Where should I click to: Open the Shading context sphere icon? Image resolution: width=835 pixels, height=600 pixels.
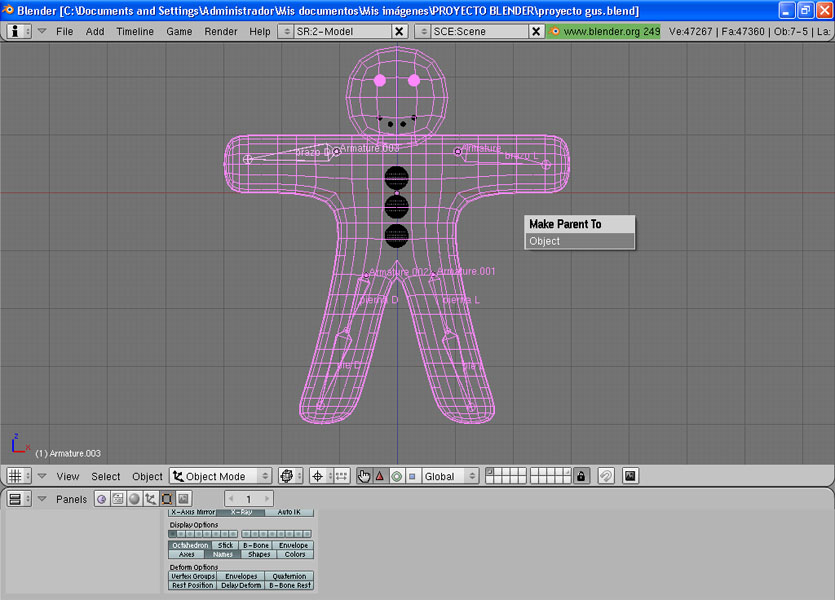134,499
